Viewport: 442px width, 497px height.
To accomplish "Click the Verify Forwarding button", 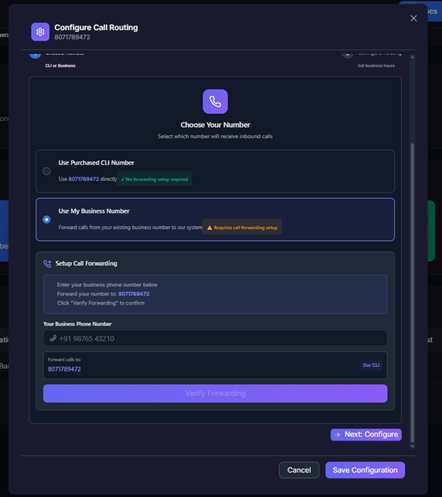I will click(215, 393).
